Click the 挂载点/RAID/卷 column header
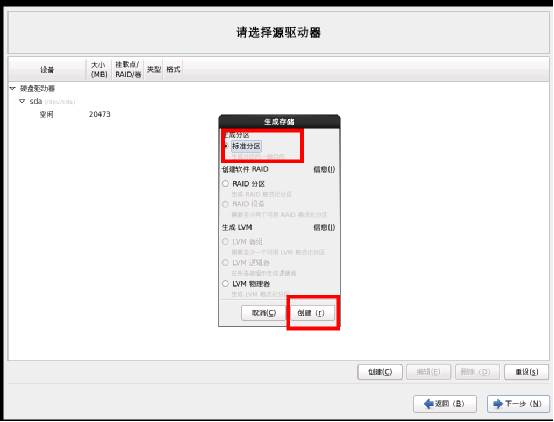The image size is (554, 422). point(128,70)
